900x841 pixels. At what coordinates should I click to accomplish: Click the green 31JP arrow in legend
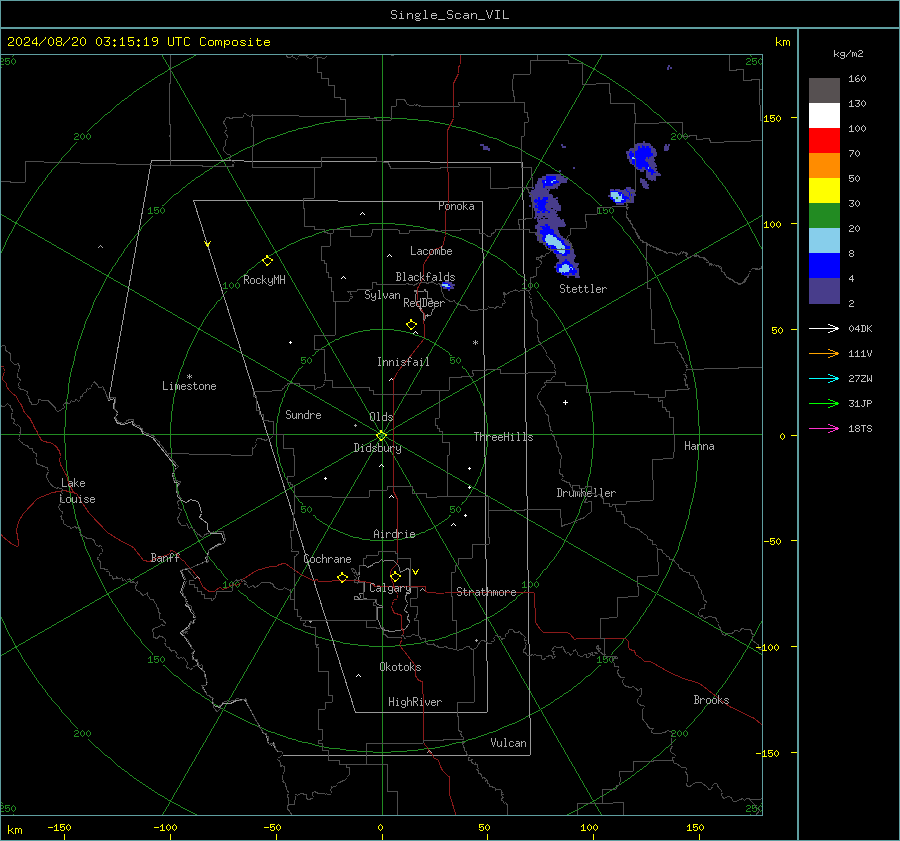824,404
